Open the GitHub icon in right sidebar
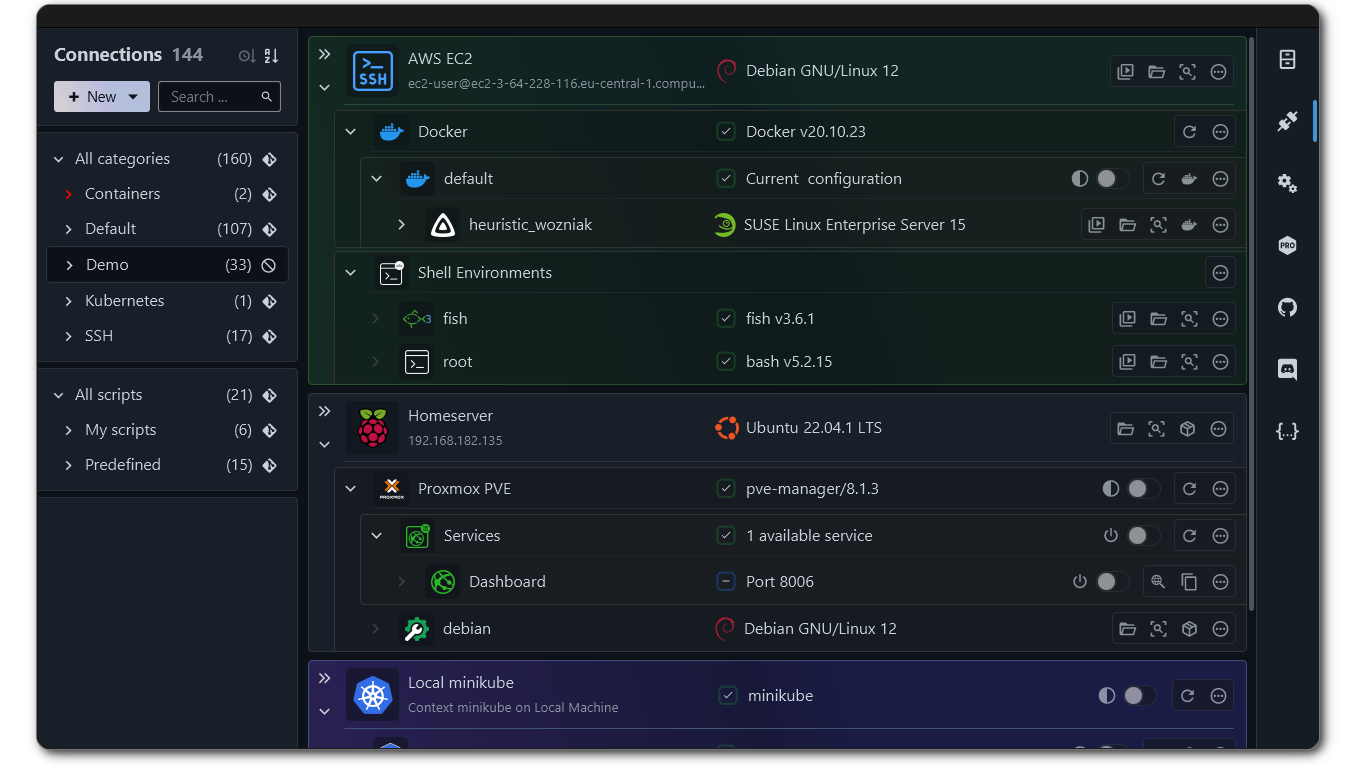 point(1287,307)
